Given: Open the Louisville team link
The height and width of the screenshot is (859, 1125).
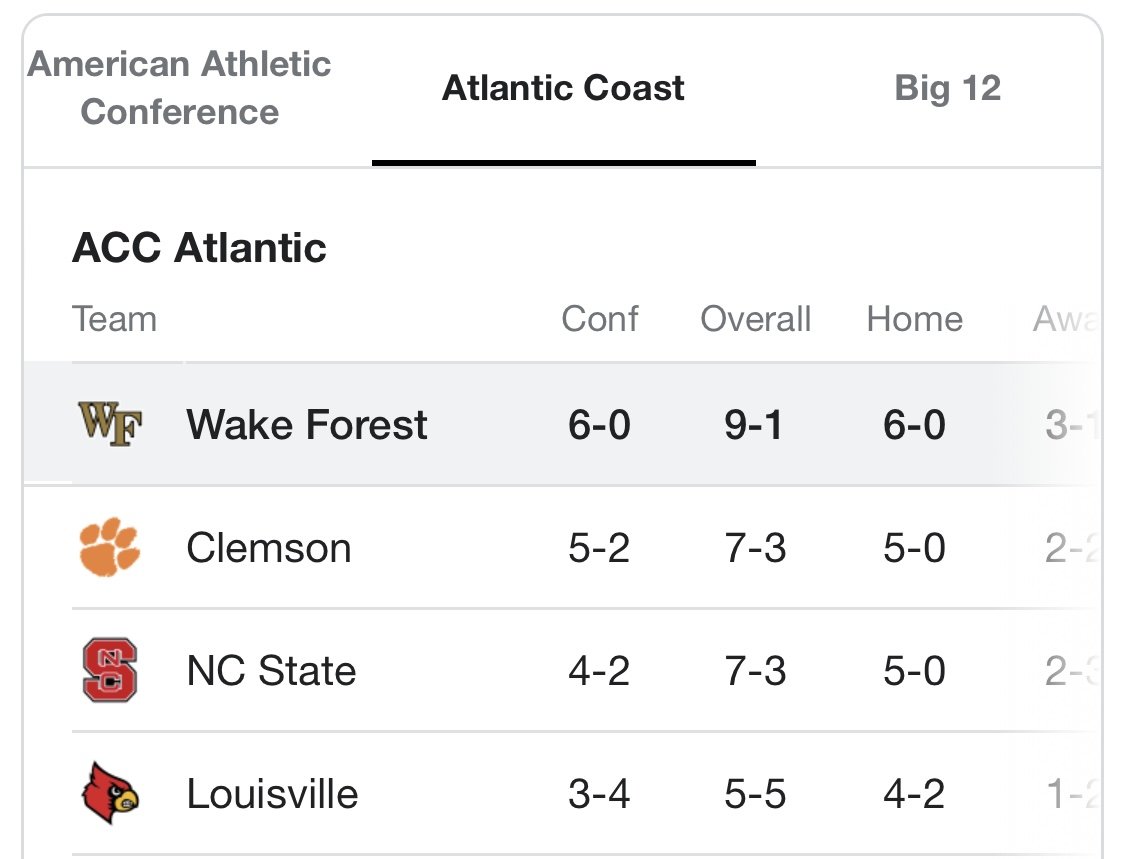Looking at the screenshot, I should tap(272, 794).
